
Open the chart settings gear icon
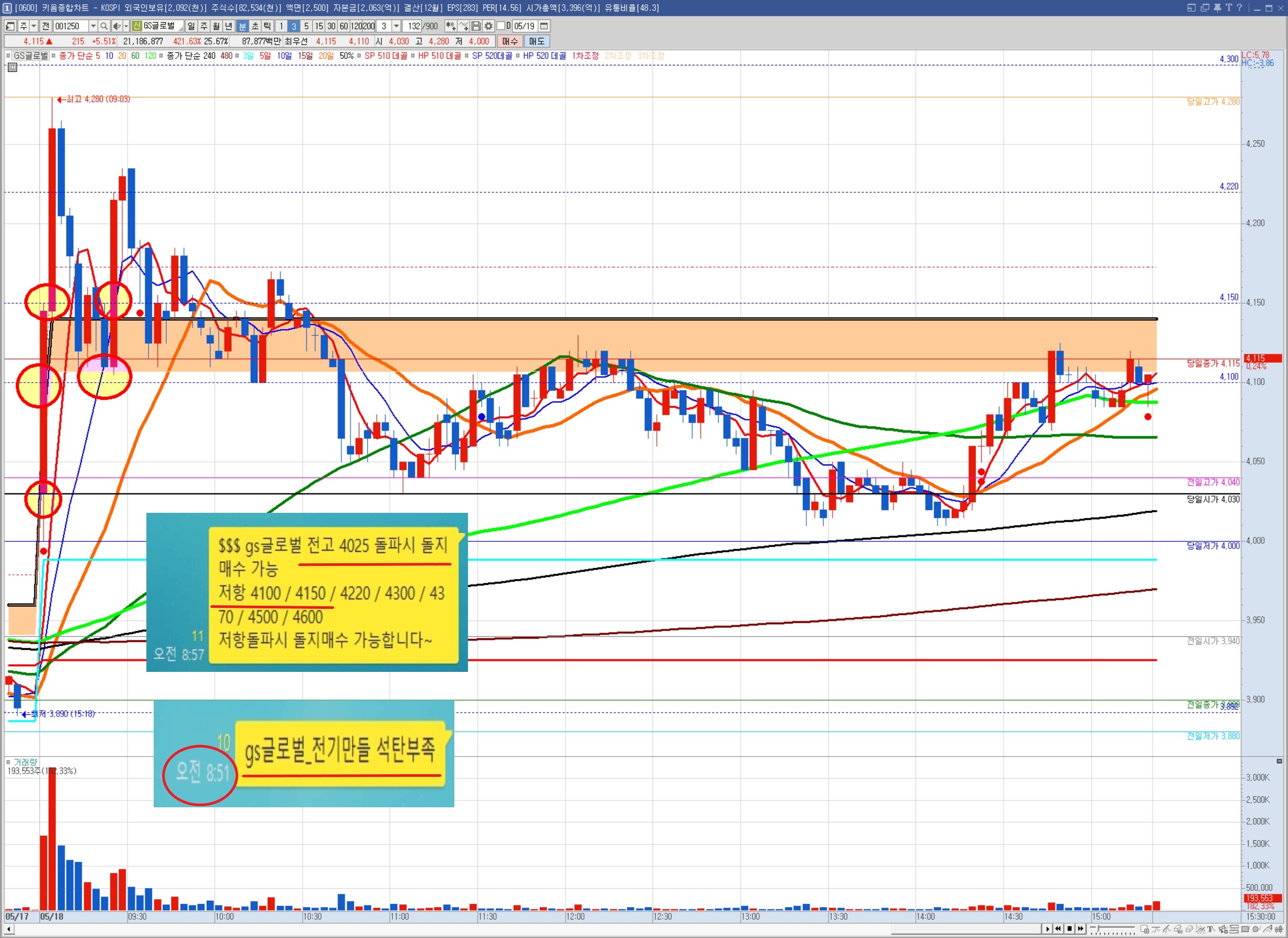pyautogui.click(x=488, y=26)
